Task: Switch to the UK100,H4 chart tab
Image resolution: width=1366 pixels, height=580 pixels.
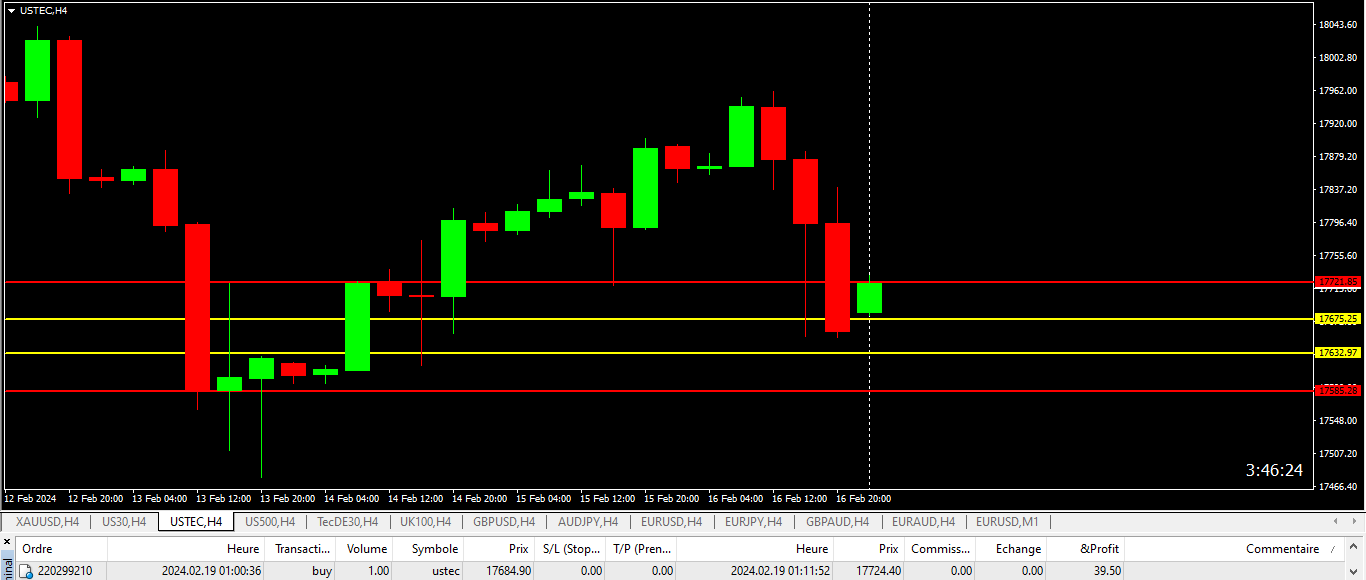Action: [x=425, y=522]
